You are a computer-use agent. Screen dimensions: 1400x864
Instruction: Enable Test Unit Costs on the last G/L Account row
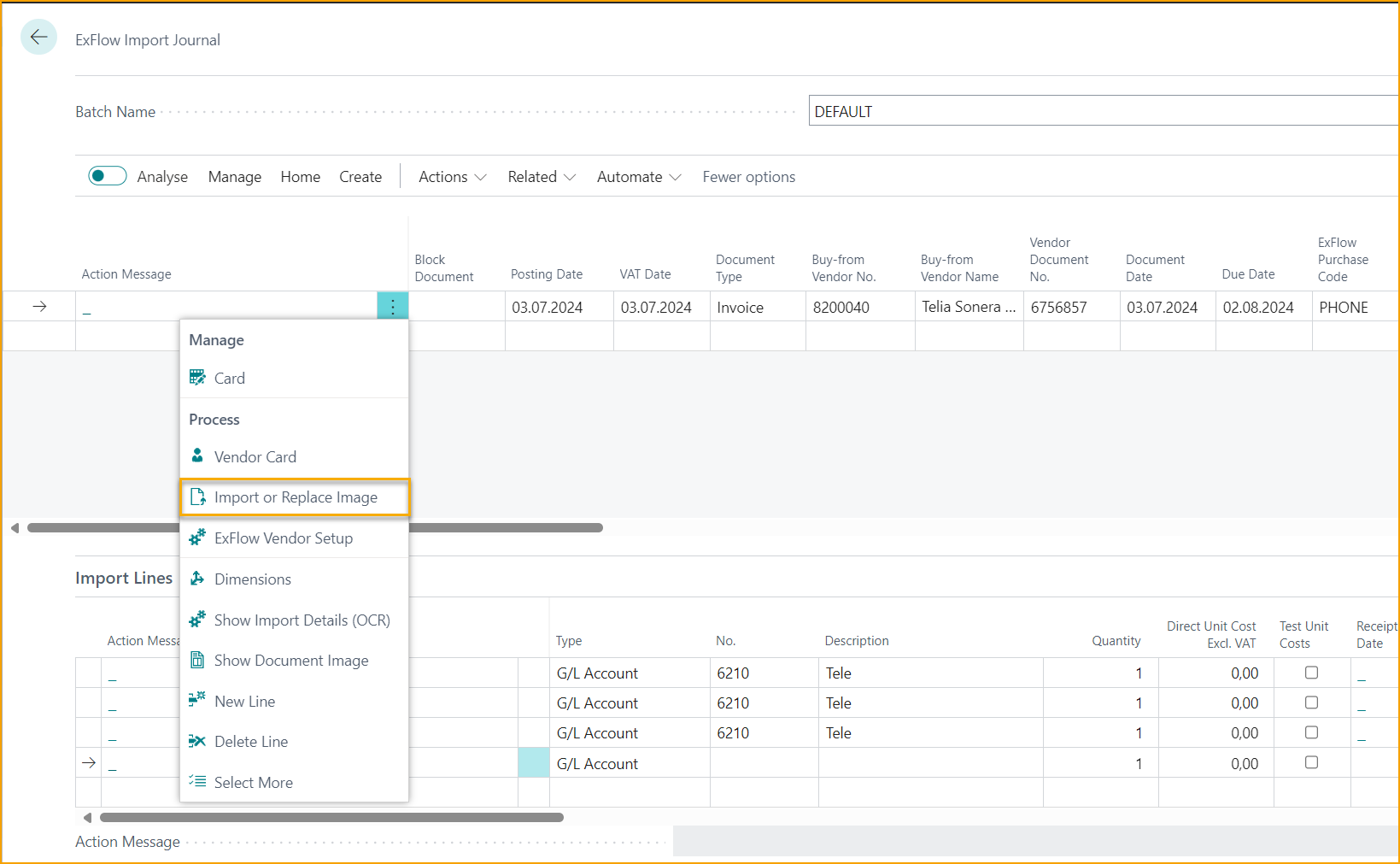(x=1312, y=762)
